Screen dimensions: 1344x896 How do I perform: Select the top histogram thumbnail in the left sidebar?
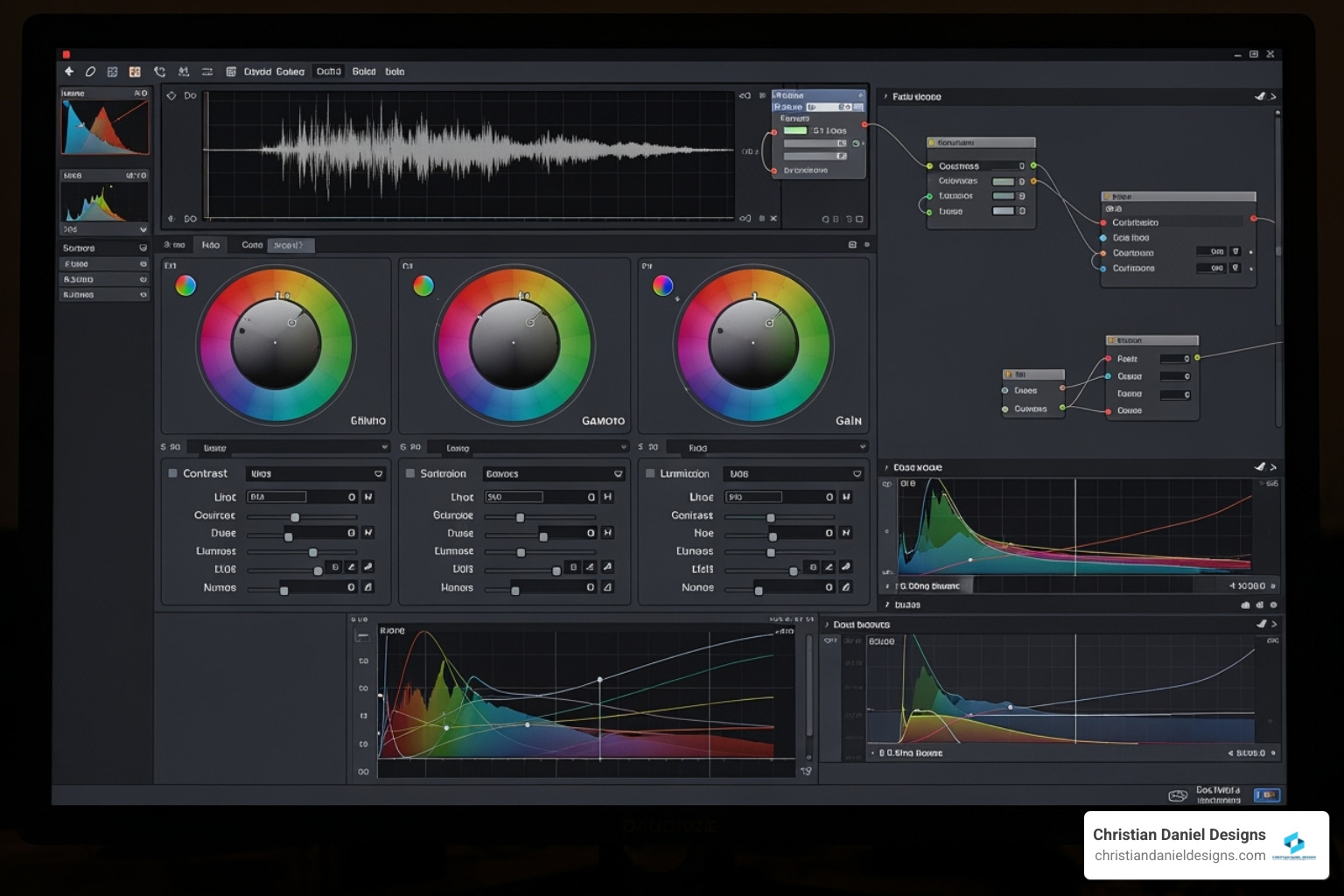[x=104, y=125]
